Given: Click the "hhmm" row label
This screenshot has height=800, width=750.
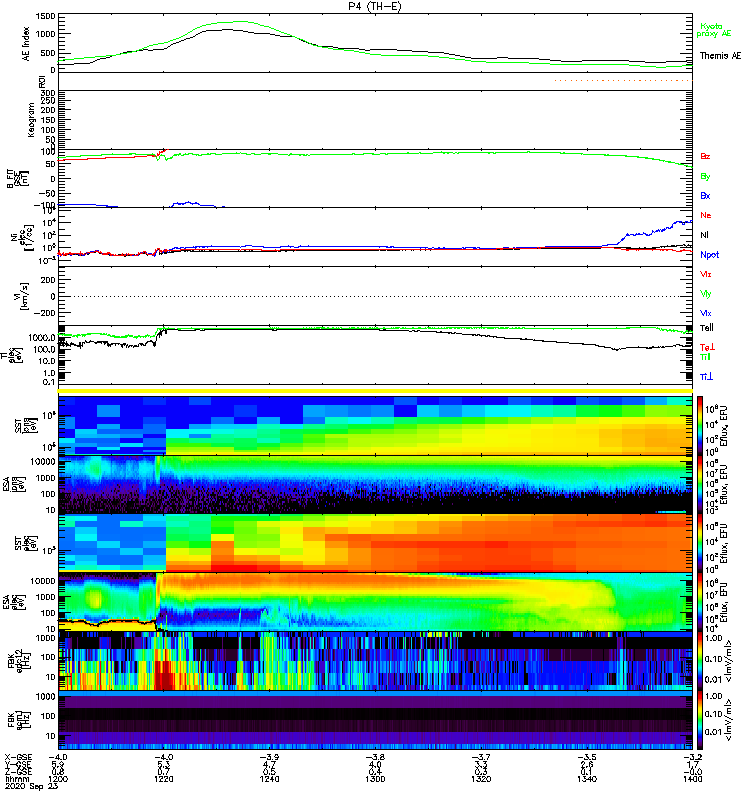Looking at the screenshot, I should point(15,779).
